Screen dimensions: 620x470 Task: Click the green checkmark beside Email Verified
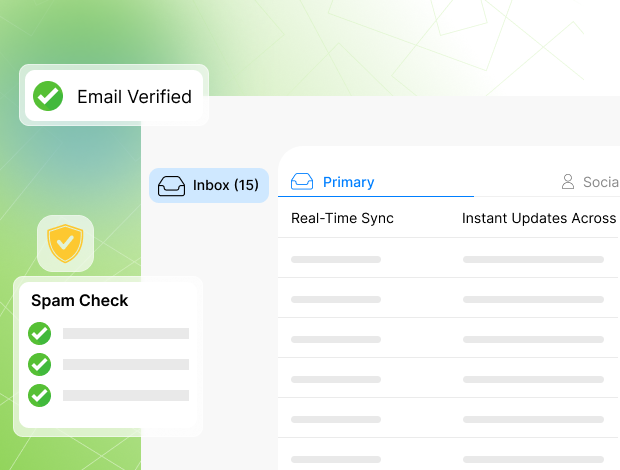[48, 96]
